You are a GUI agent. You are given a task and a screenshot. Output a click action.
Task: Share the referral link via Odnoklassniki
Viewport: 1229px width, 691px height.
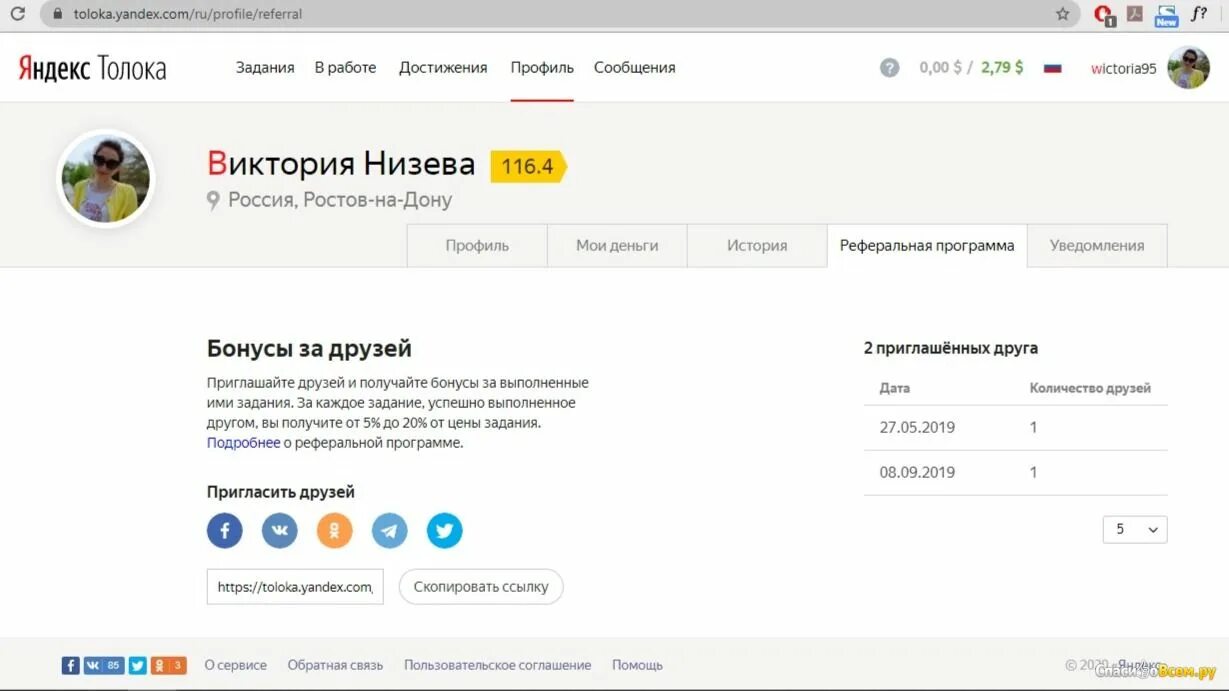[x=335, y=530]
